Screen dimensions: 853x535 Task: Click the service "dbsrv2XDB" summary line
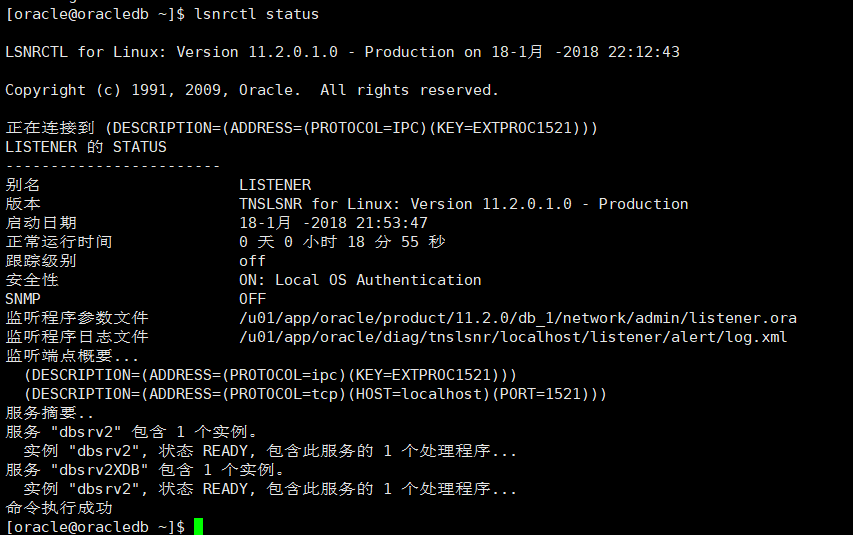pos(146,470)
